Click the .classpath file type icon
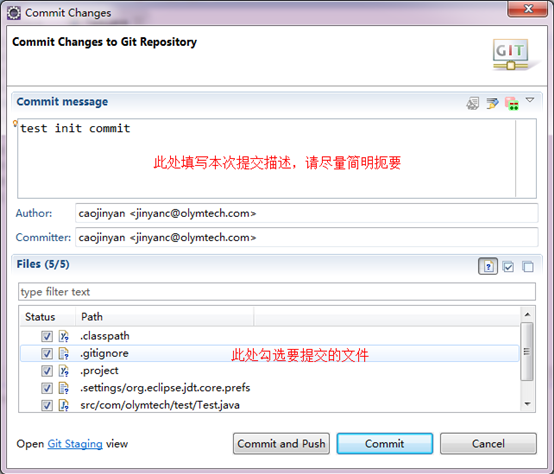Image resolution: width=554 pixels, height=474 pixels. (x=64, y=336)
